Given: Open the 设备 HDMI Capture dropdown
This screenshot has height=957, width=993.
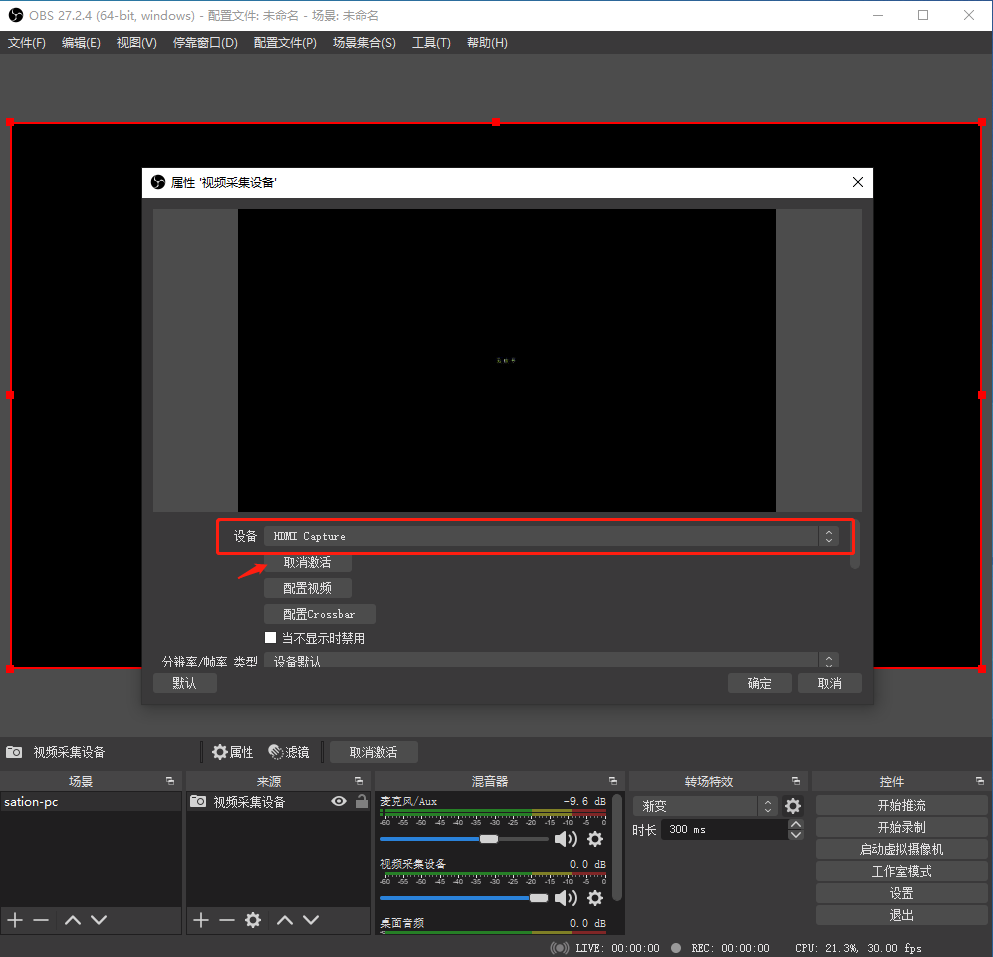Looking at the screenshot, I should click(550, 536).
